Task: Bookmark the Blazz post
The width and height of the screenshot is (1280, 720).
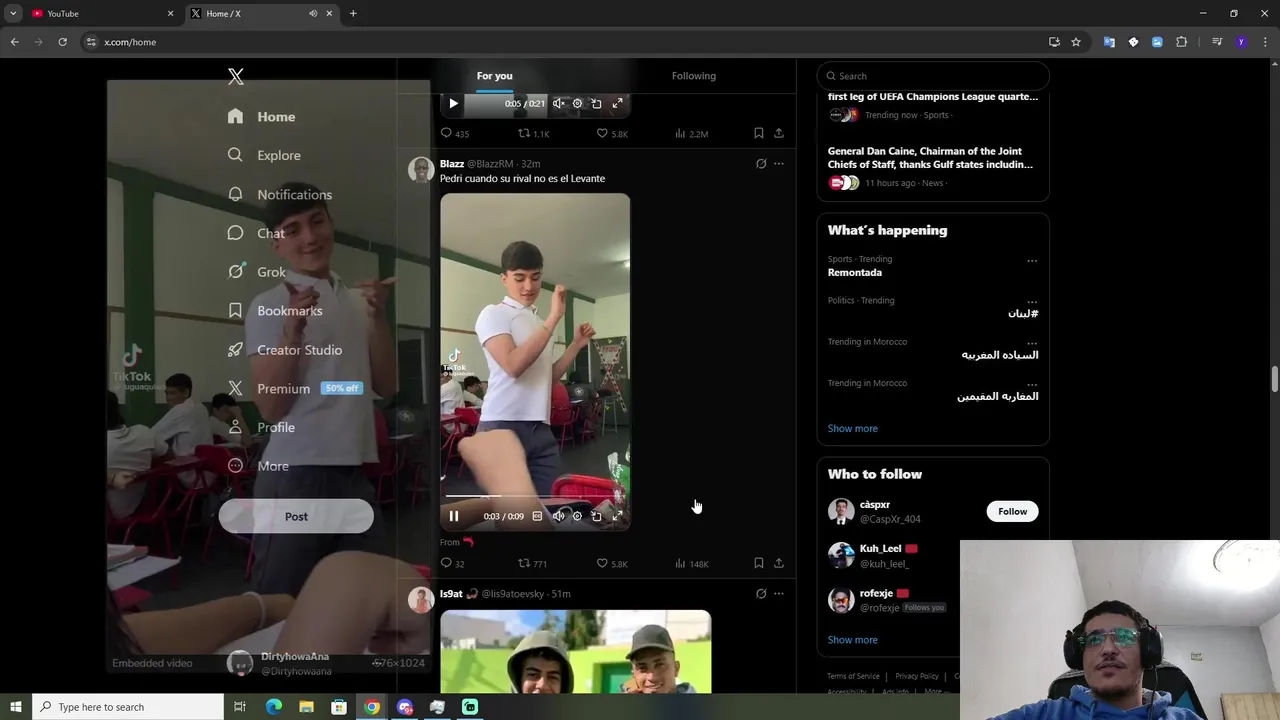Action: 759,563
